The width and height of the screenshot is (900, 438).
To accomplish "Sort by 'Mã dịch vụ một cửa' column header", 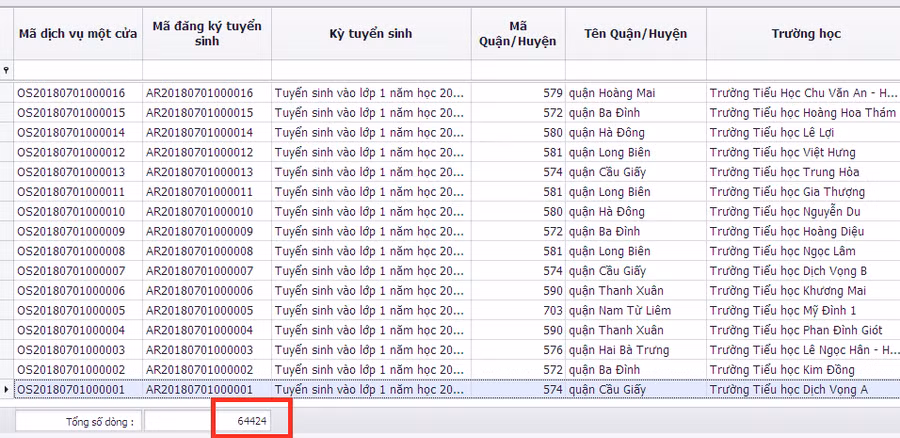I will 77,34.
